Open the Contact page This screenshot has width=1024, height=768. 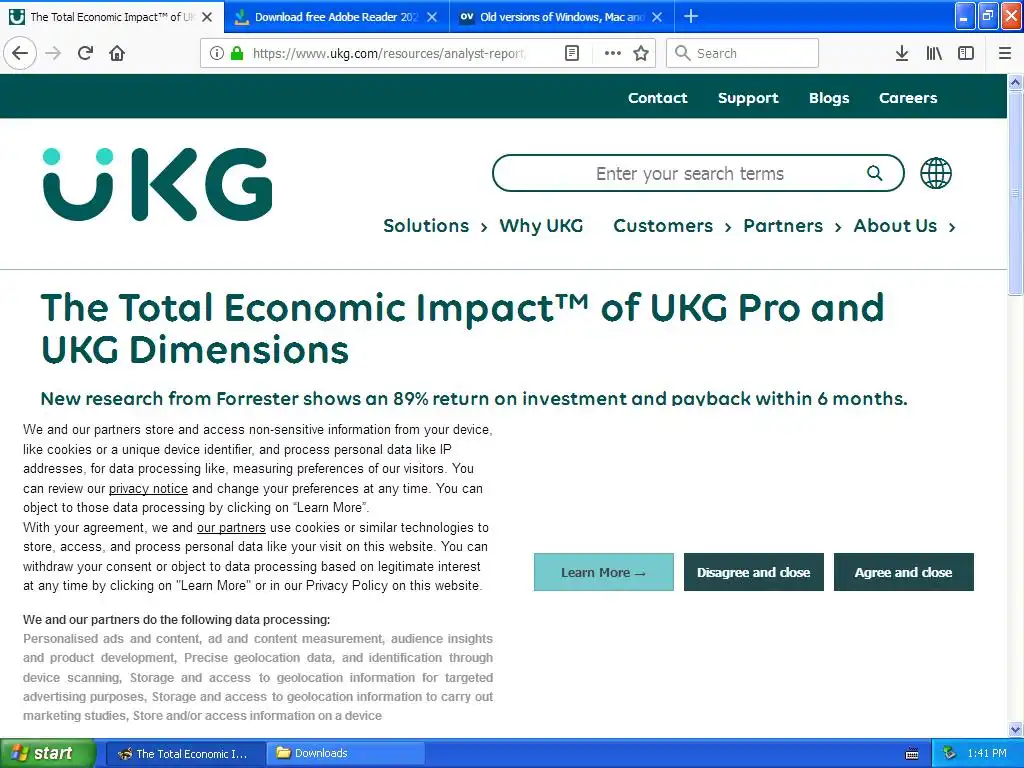click(658, 98)
